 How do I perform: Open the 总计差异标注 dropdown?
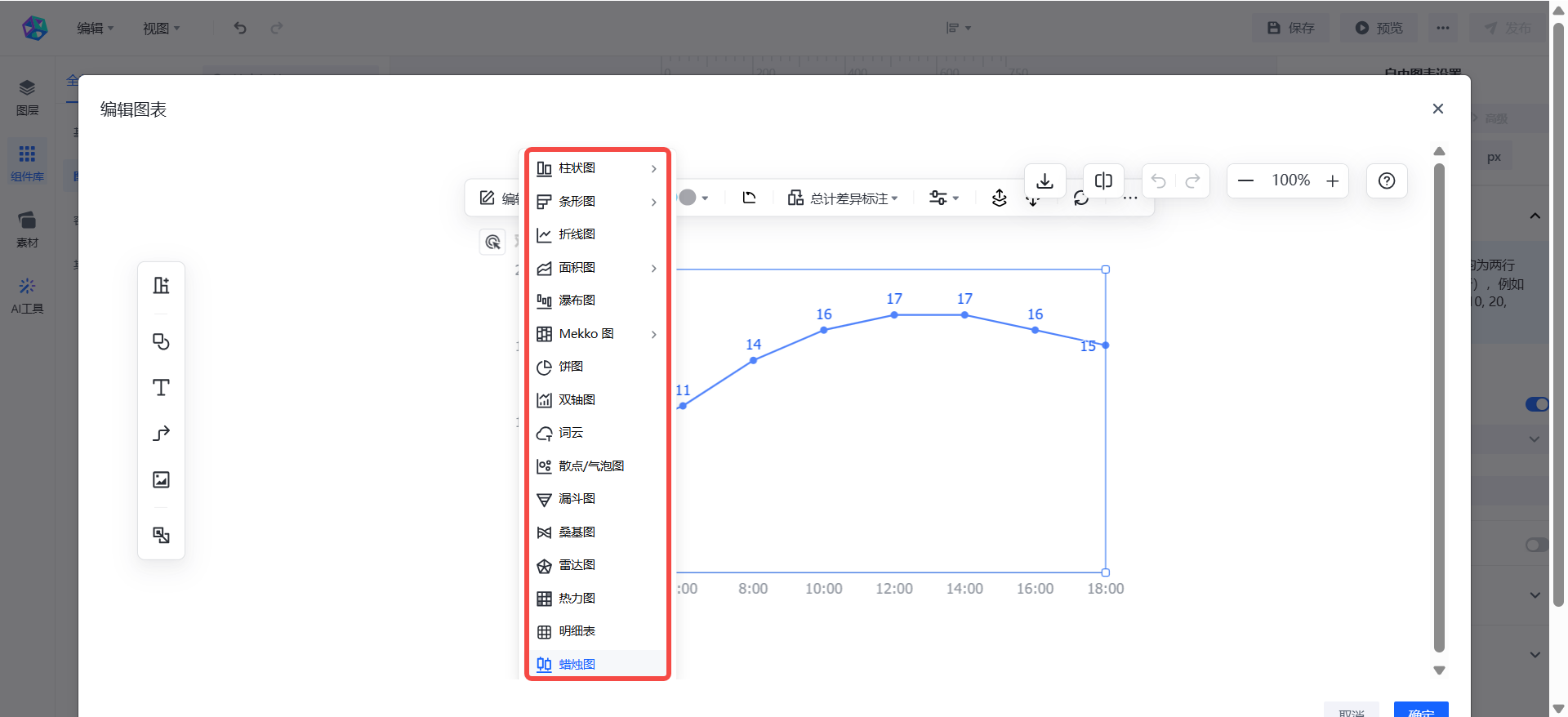843,198
